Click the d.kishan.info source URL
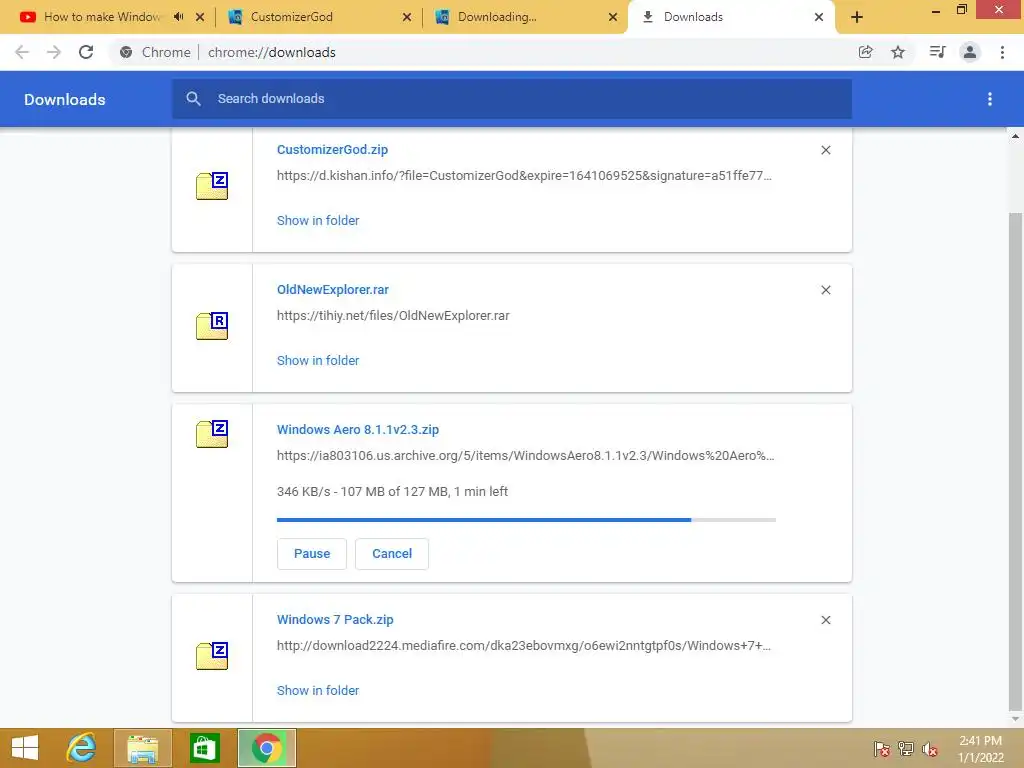The width and height of the screenshot is (1024, 768). pyautogui.click(x=524, y=176)
